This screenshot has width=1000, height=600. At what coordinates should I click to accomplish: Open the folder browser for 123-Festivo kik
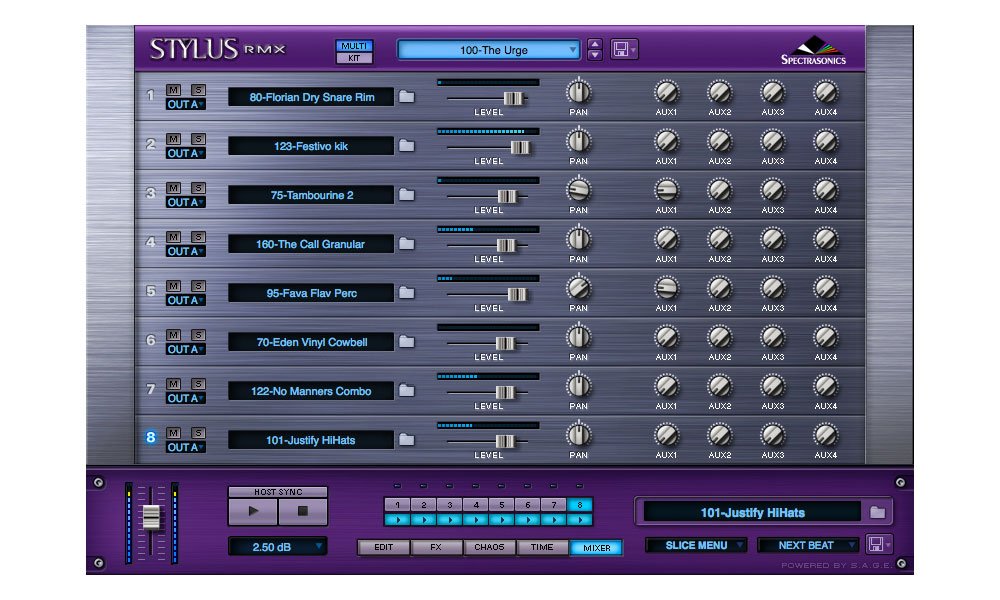click(x=407, y=145)
